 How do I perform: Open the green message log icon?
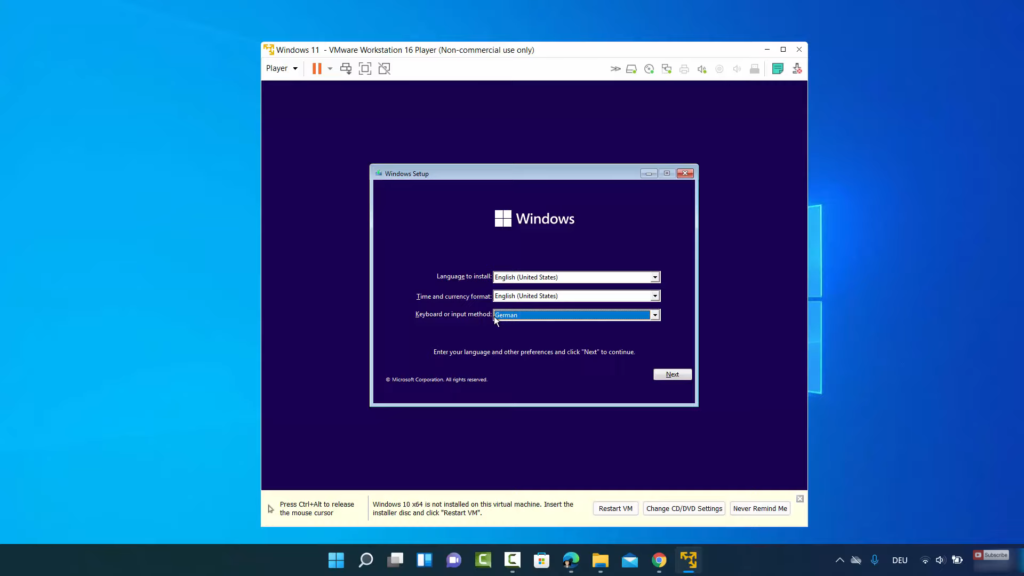(x=778, y=69)
